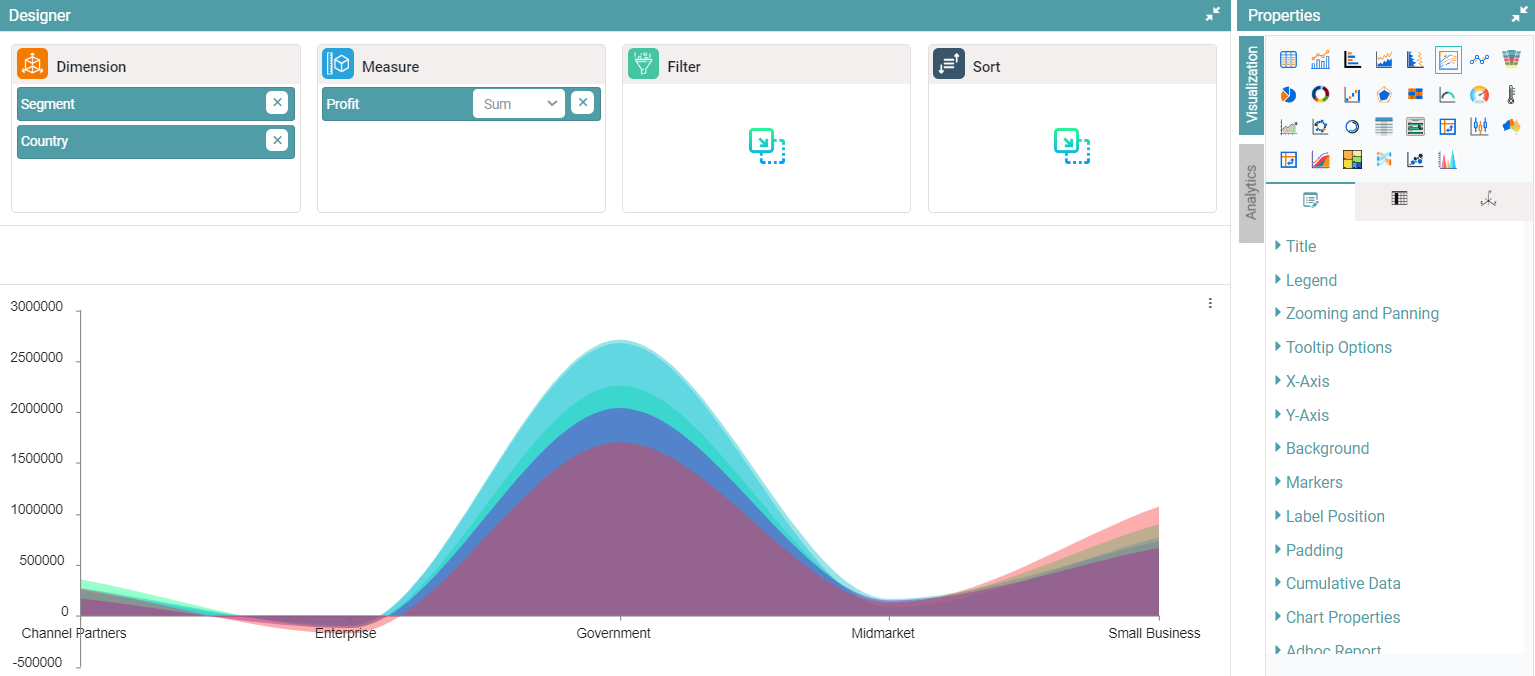Select the funnel chart visualization
This screenshot has width=1535, height=676.
1511,60
